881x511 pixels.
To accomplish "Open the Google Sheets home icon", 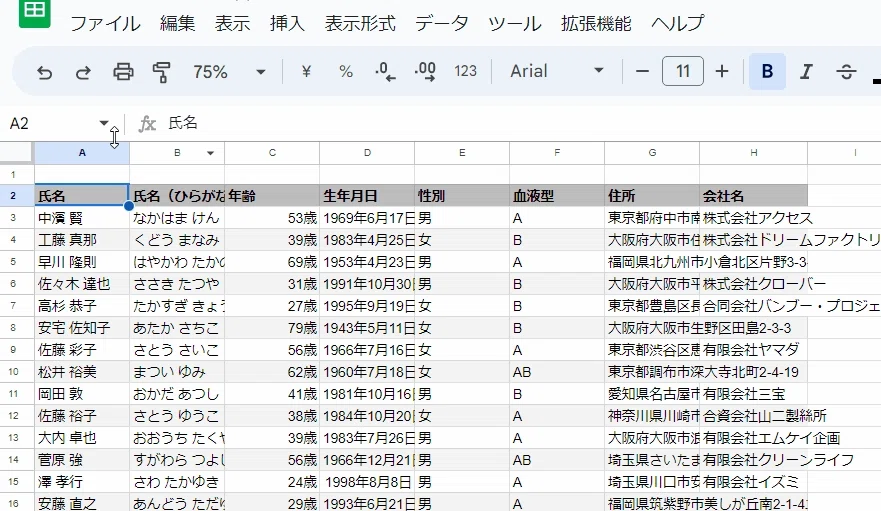I will 34,11.
